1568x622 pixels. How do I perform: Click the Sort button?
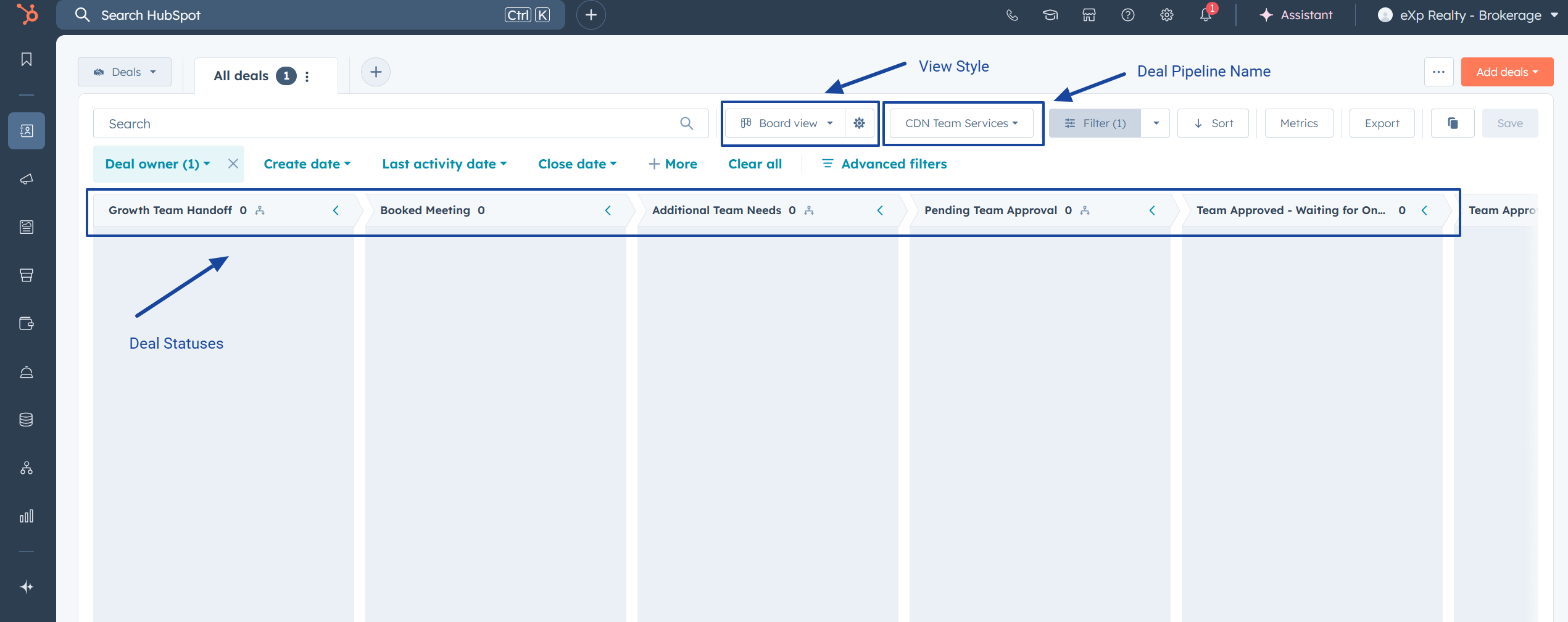pos(1213,123)
